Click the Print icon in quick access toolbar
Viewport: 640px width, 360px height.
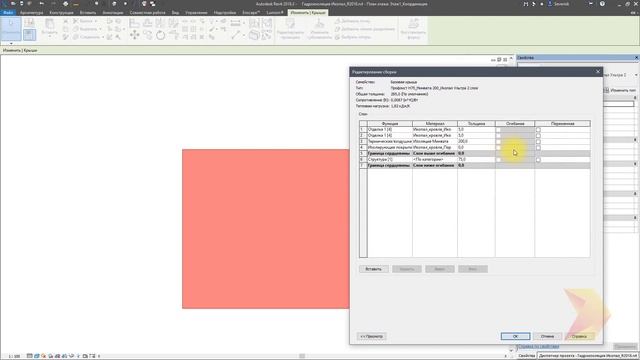pyautogui.click(x=65, y=4)
